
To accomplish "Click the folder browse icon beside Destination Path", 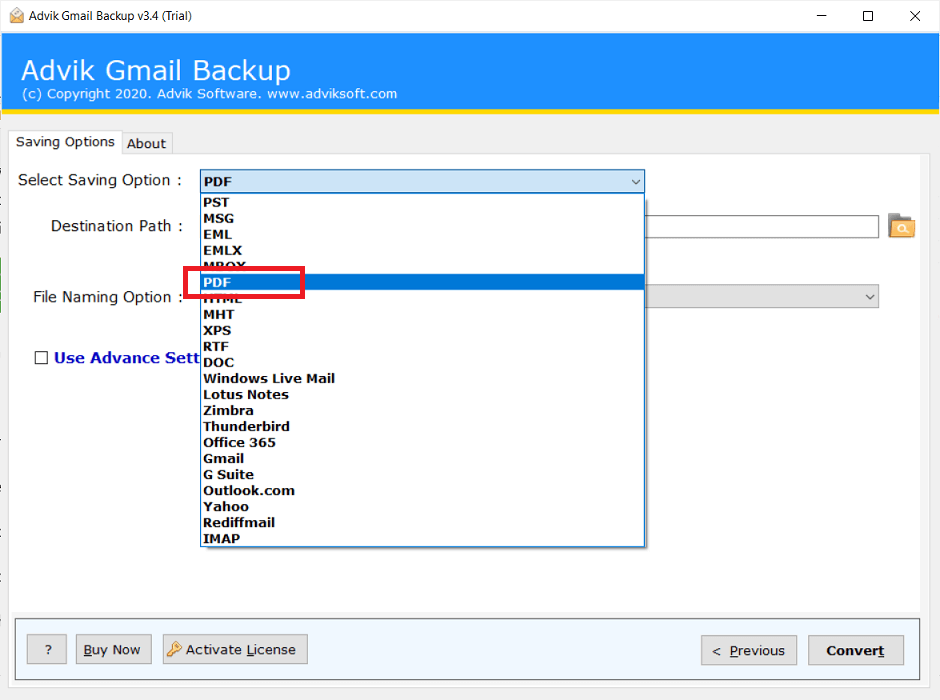I will (x=901, y=226).
